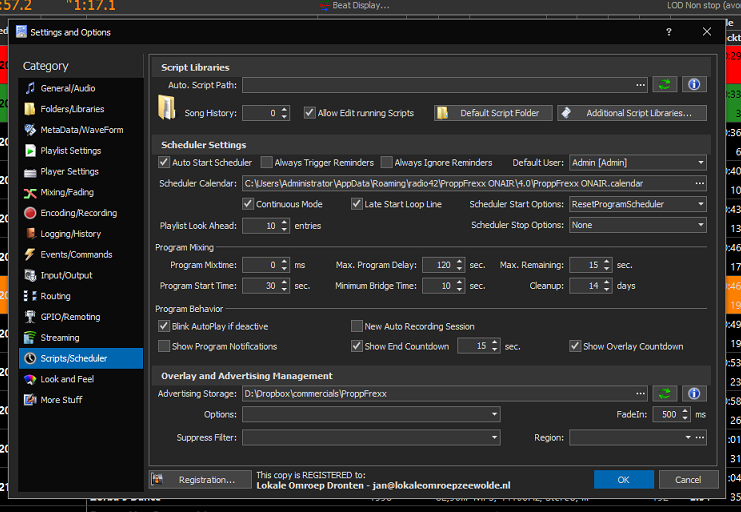Toggle Continuous Mode checkbox

(x=248, y=204)
